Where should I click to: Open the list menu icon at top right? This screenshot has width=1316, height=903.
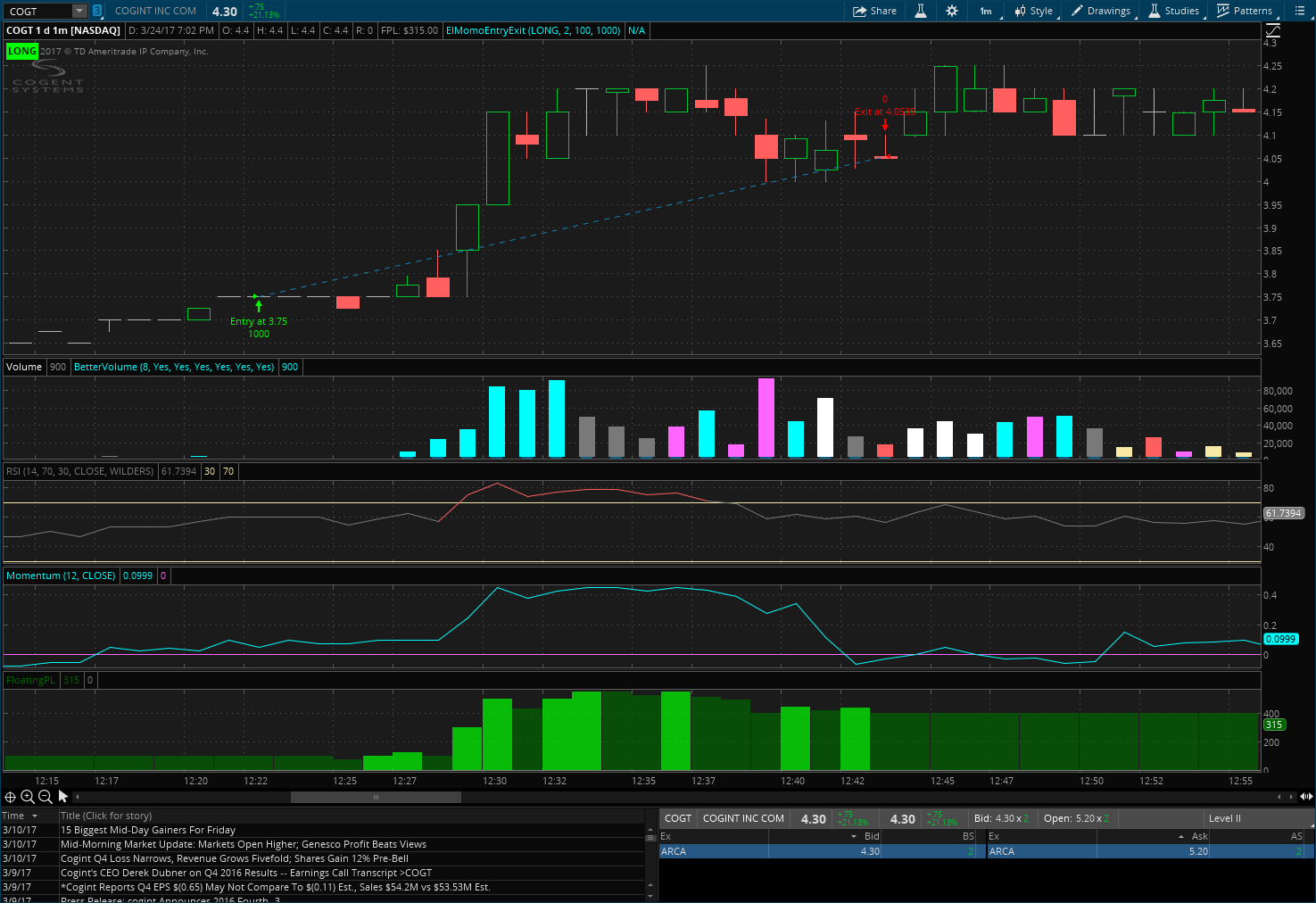coord(1300,11)
